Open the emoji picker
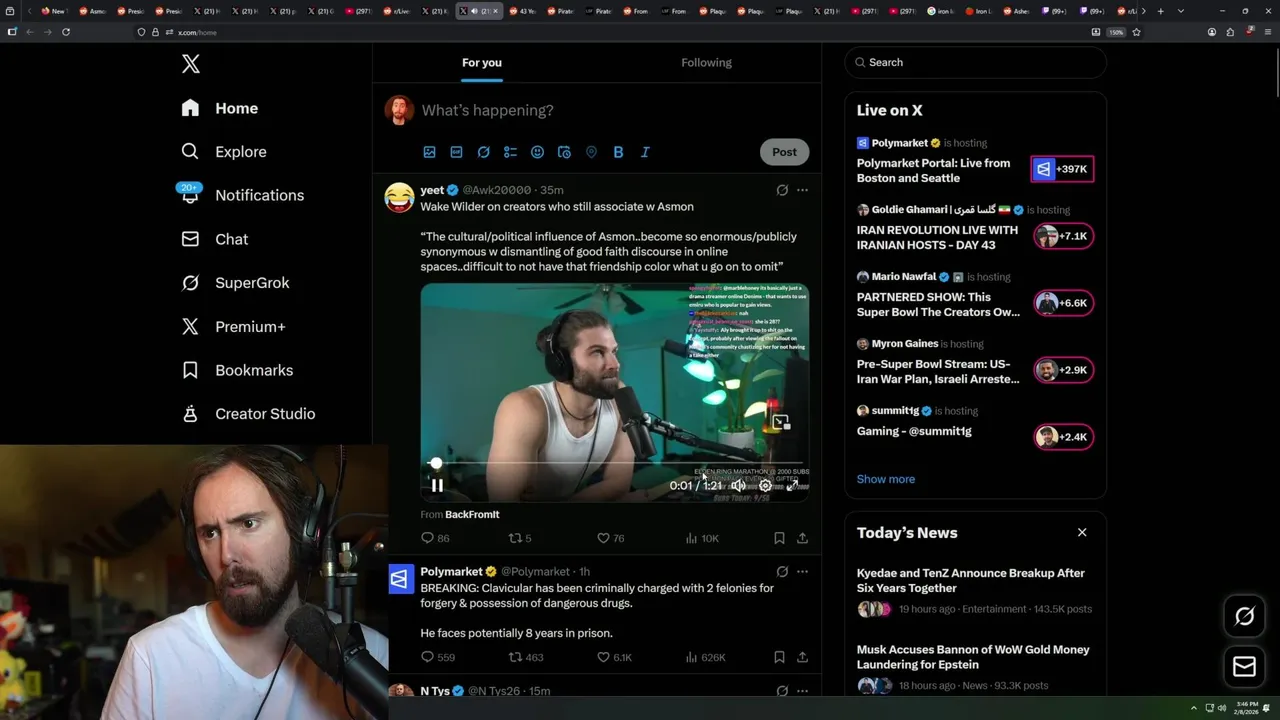 coord(537,152)
